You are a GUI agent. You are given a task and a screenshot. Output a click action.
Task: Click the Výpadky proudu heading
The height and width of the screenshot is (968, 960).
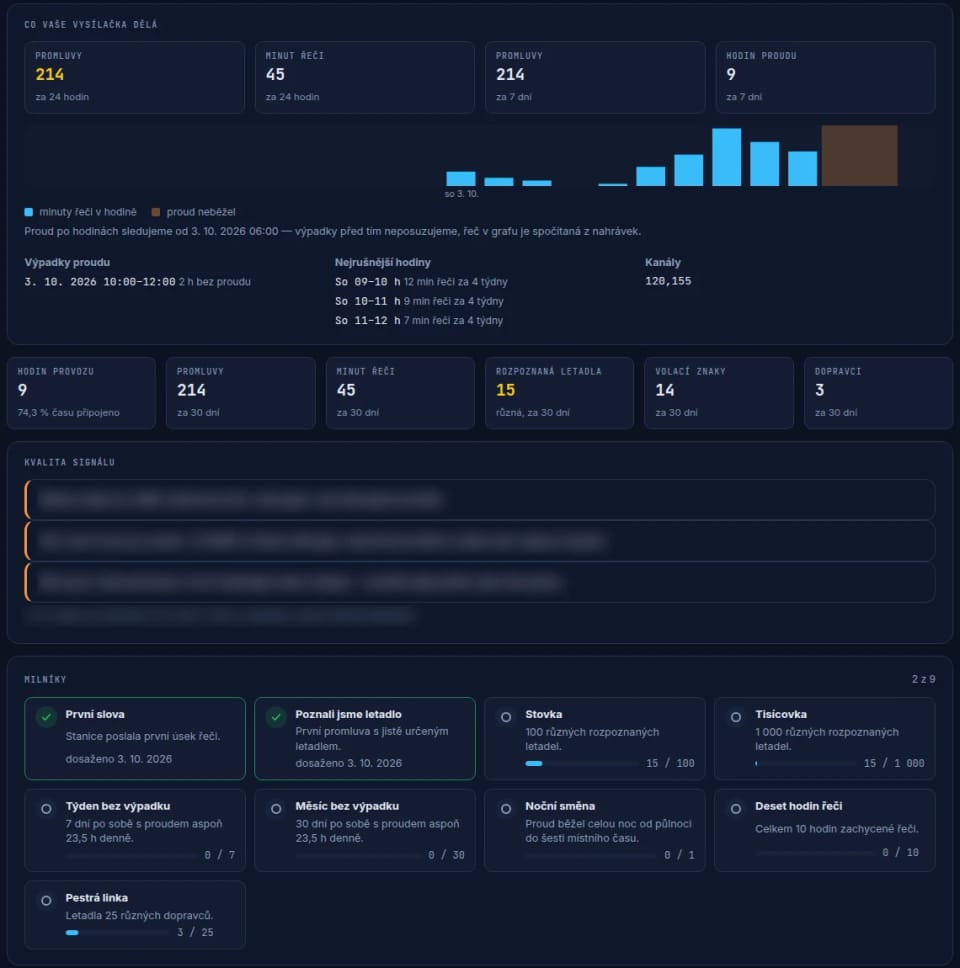(67, 262)
